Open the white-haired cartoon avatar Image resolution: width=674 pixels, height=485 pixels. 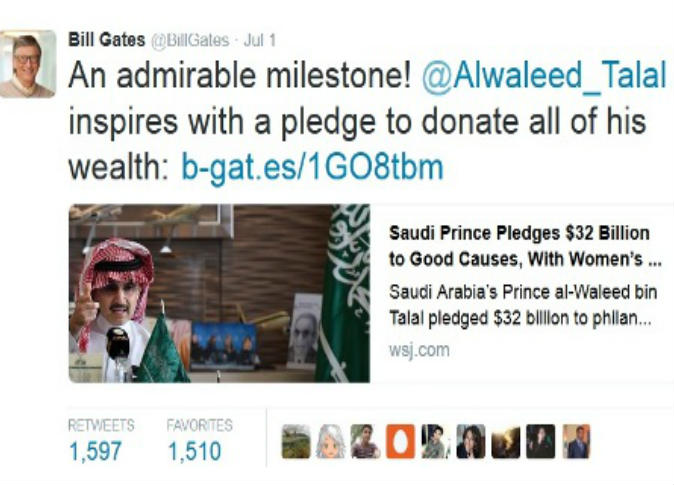331,441
